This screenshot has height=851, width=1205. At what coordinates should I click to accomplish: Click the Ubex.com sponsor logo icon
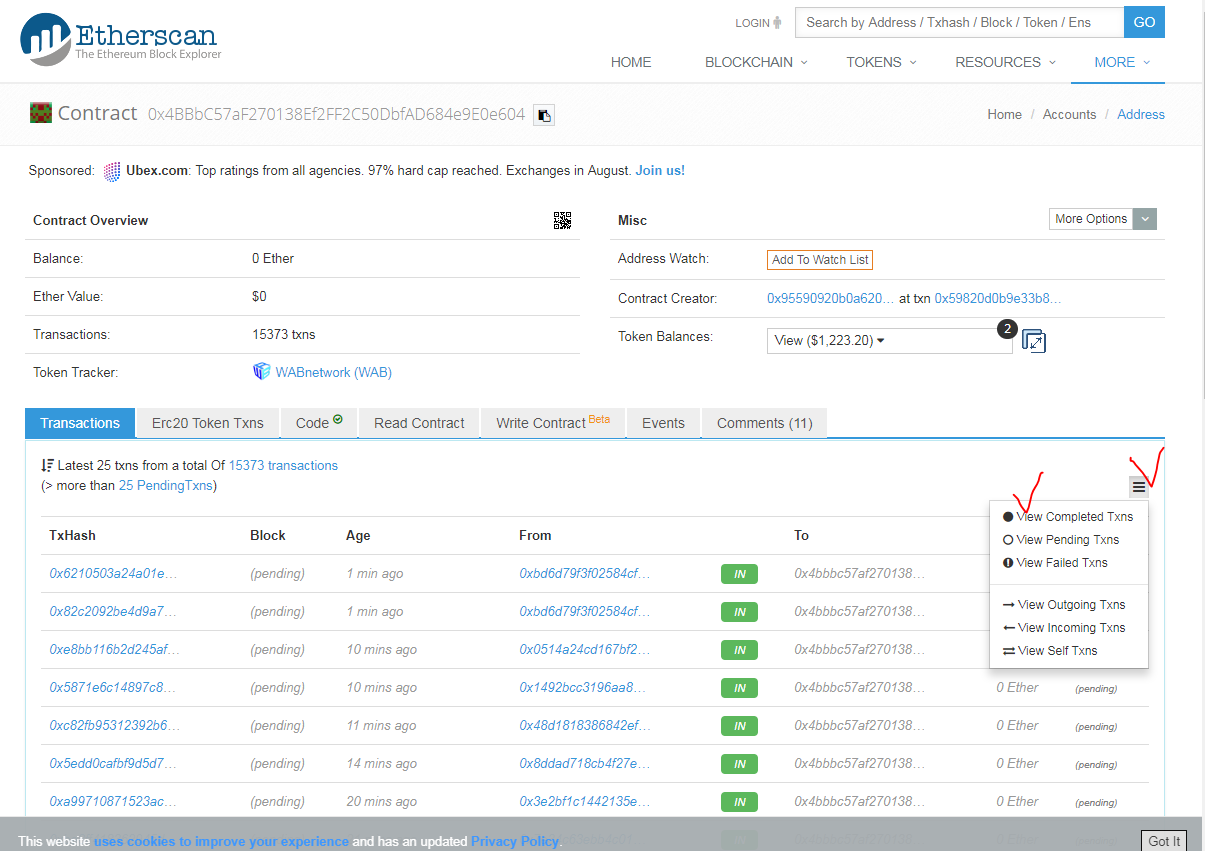point(113,171)
